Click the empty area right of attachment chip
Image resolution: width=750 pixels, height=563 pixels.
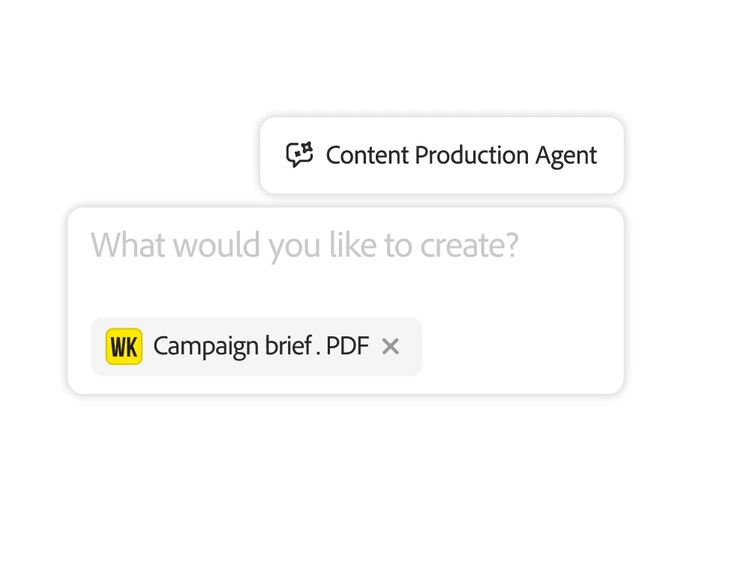coord(520,346)
